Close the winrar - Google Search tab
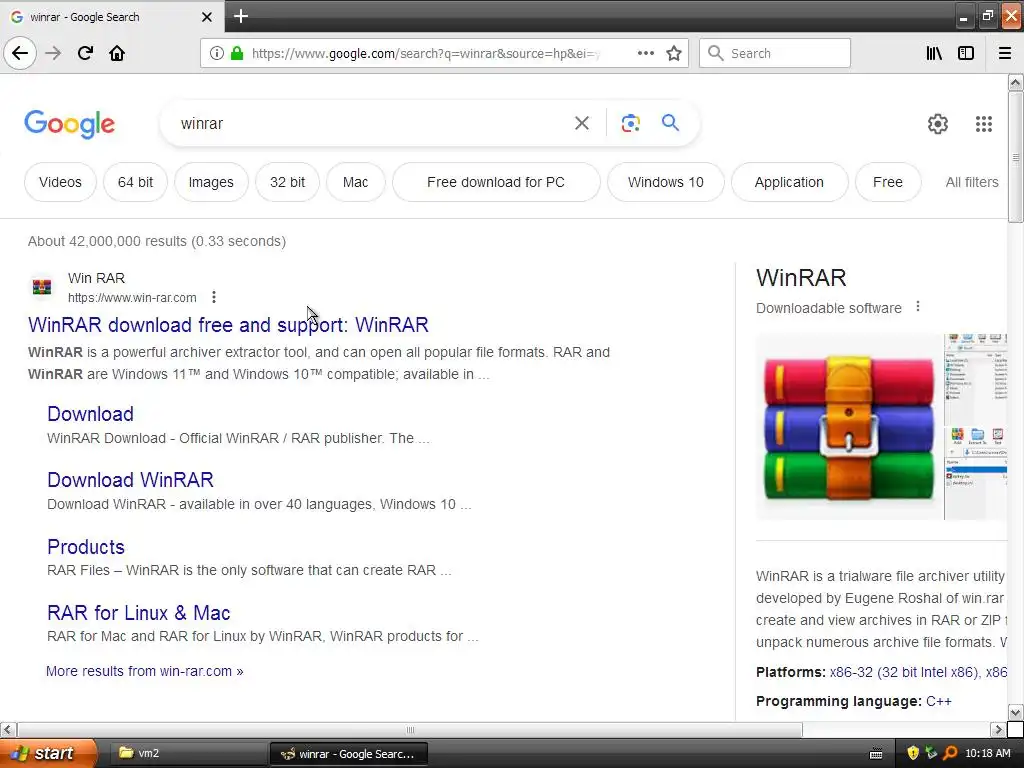The image size is (1024, 768). tap(206, 17)
